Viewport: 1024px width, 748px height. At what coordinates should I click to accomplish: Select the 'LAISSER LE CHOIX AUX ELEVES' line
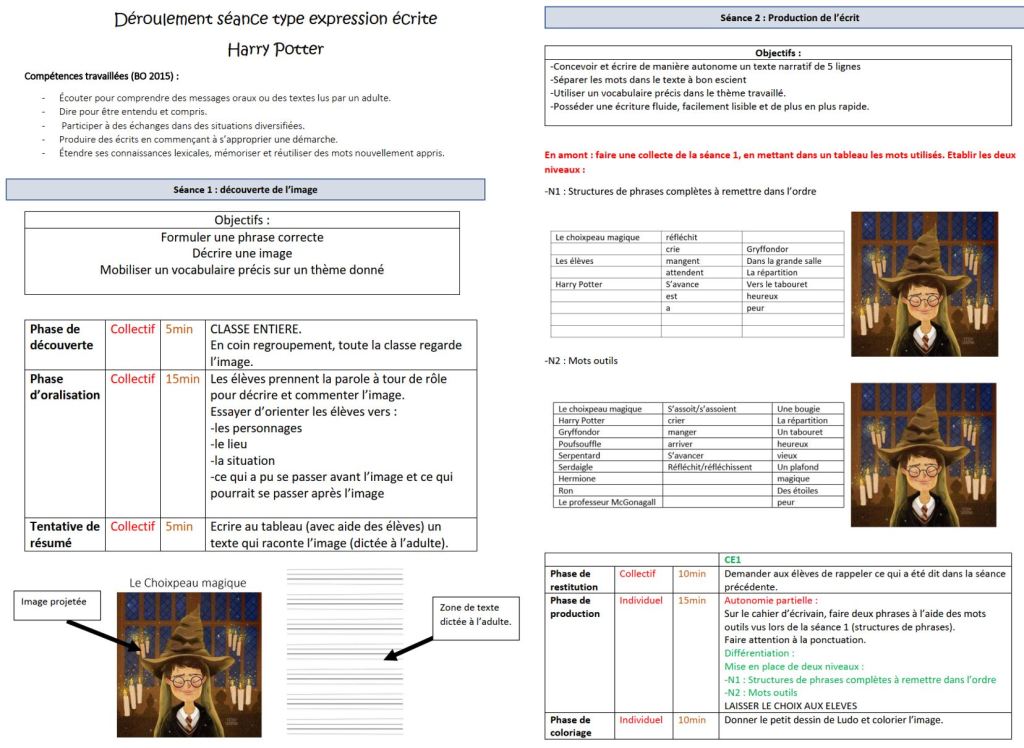[790, 706]
